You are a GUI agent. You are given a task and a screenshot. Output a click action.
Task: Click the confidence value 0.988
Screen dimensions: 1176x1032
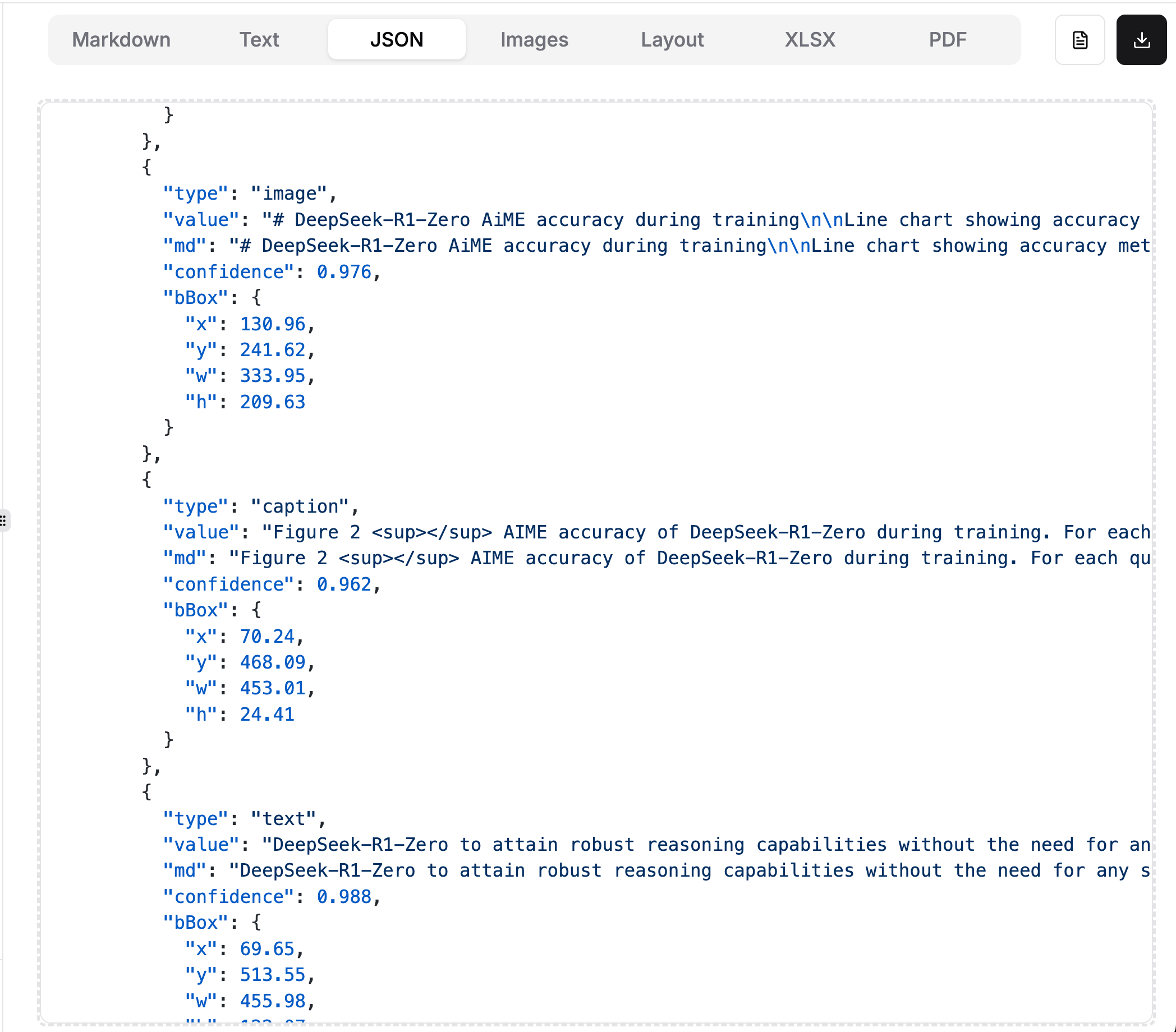pos(343,897)
